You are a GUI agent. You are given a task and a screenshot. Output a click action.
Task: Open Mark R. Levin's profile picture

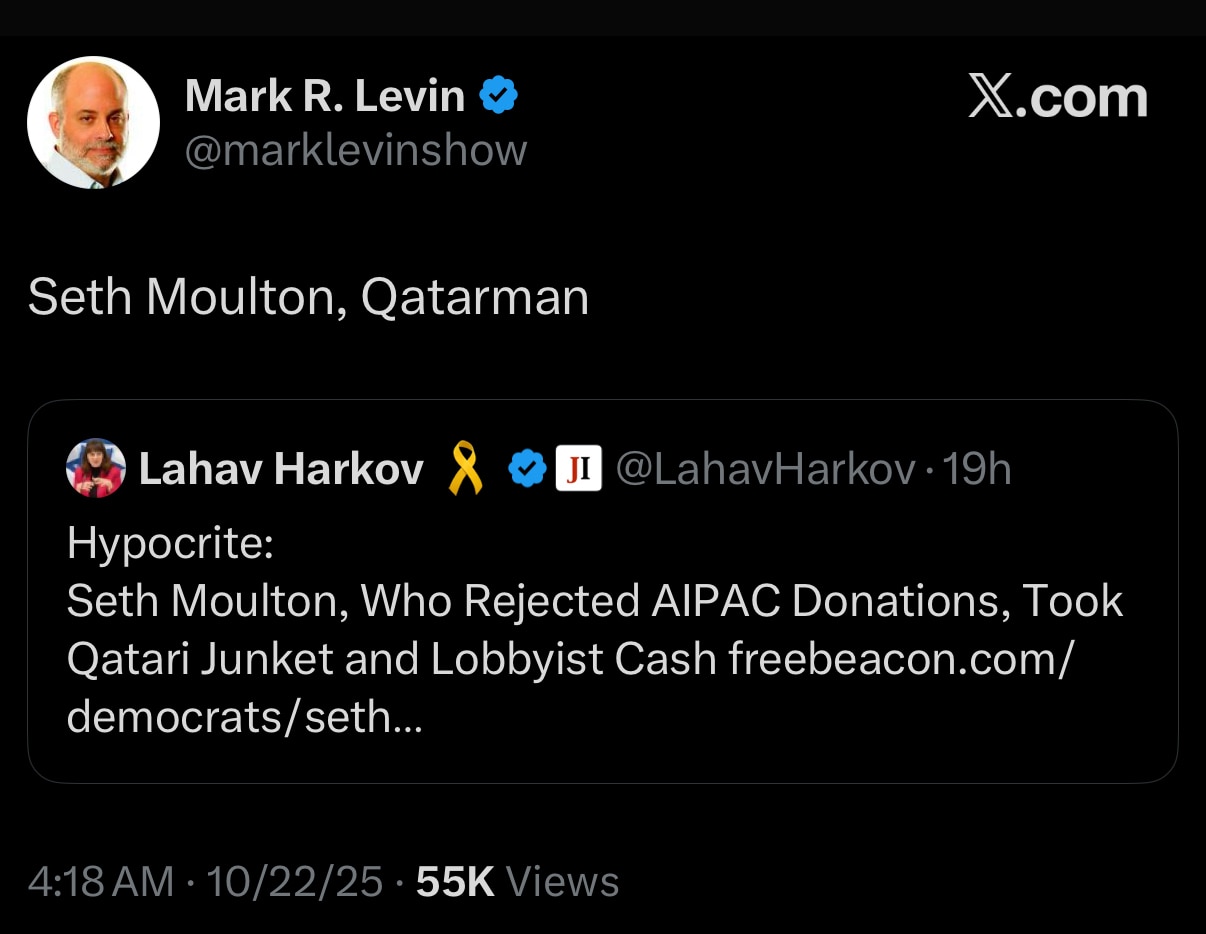pyautogui.click(x=93, y=123)
